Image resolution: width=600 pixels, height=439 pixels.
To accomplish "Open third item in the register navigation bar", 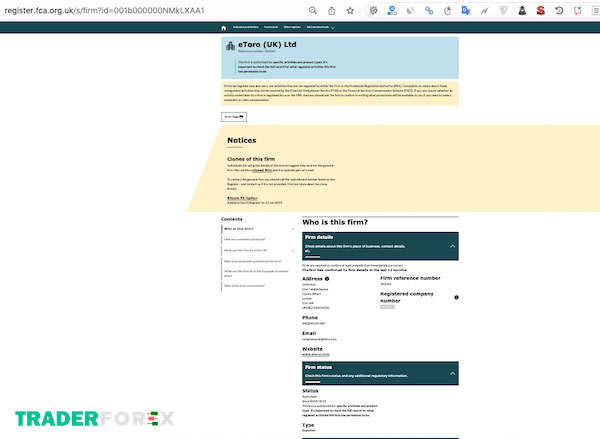I will (292, 27).
